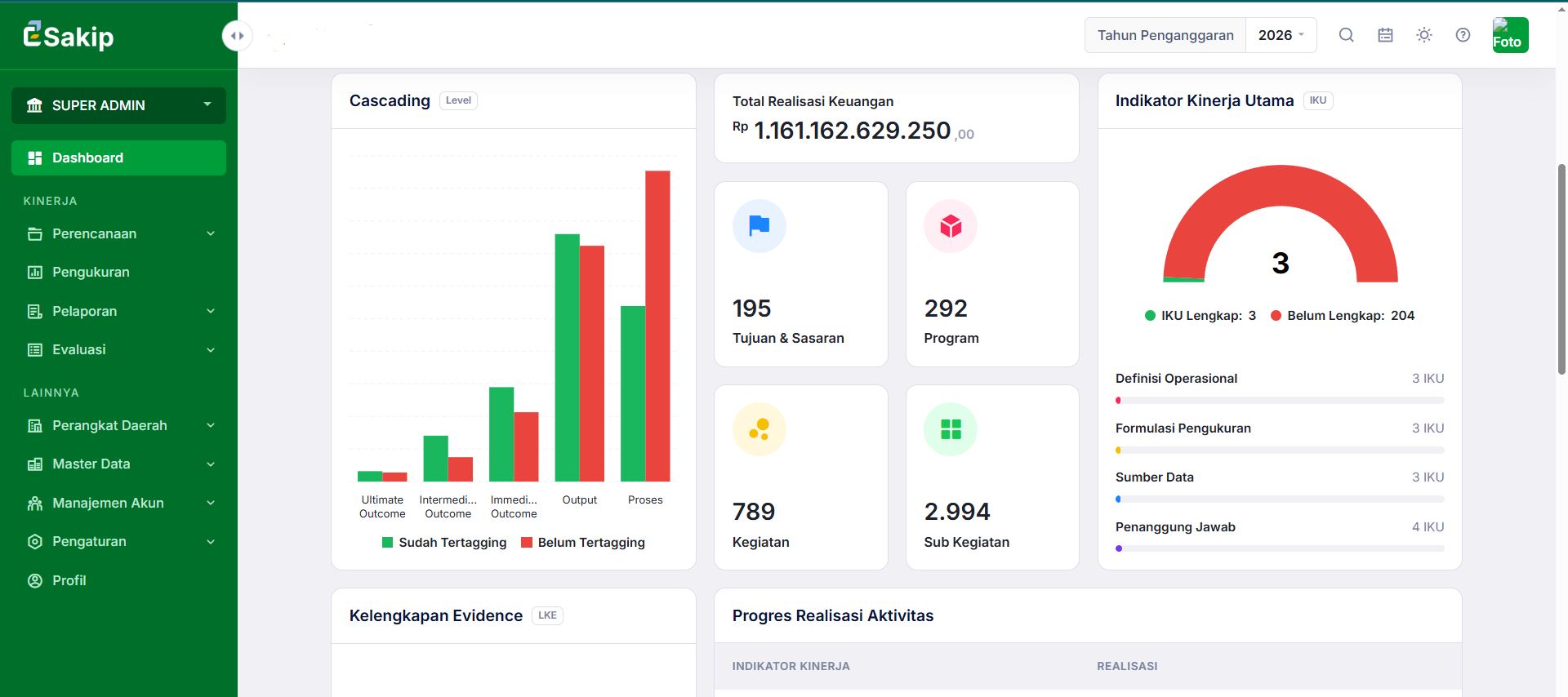Click the pink cube Program icon
This screenshot has height=697, width=1568.
pos(951,226)
